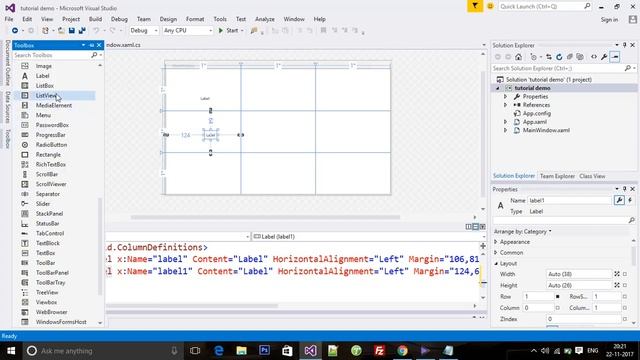Click Sync with Active Document icon
The image size is (640, 360).
pos(549,57)
